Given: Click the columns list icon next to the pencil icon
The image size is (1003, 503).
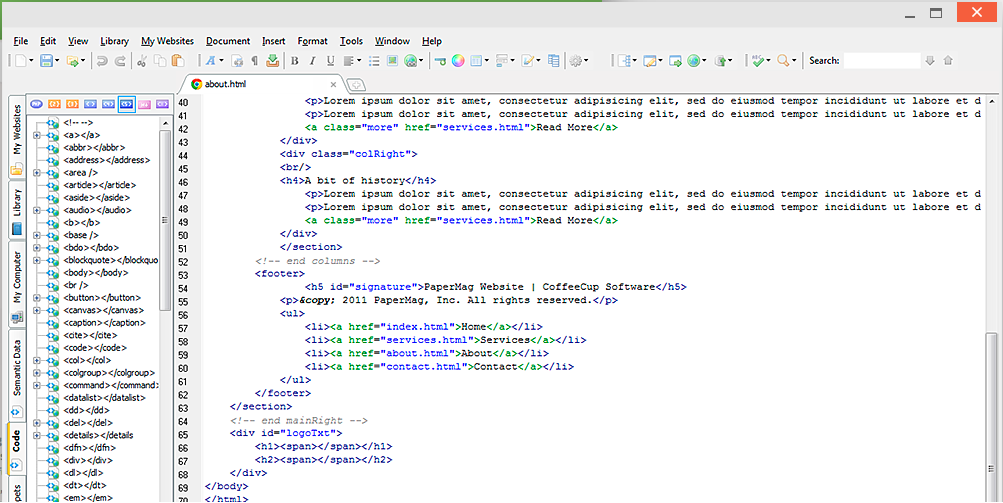Looking at the screenshot, I should pos(554,61).
